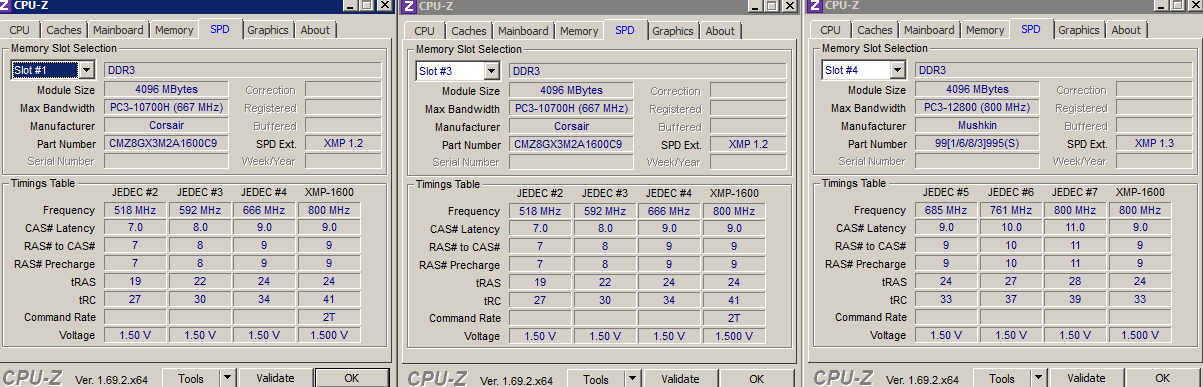The image size is (1203, 387).
Task: Open Caches tab in Slot #1 window
Action: (64, 30)
